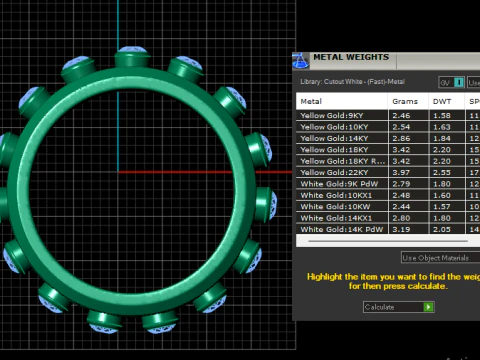Screen dimensions: 480x360
Task: Select the Yellow Gold:22KY row
Action: 388,172
